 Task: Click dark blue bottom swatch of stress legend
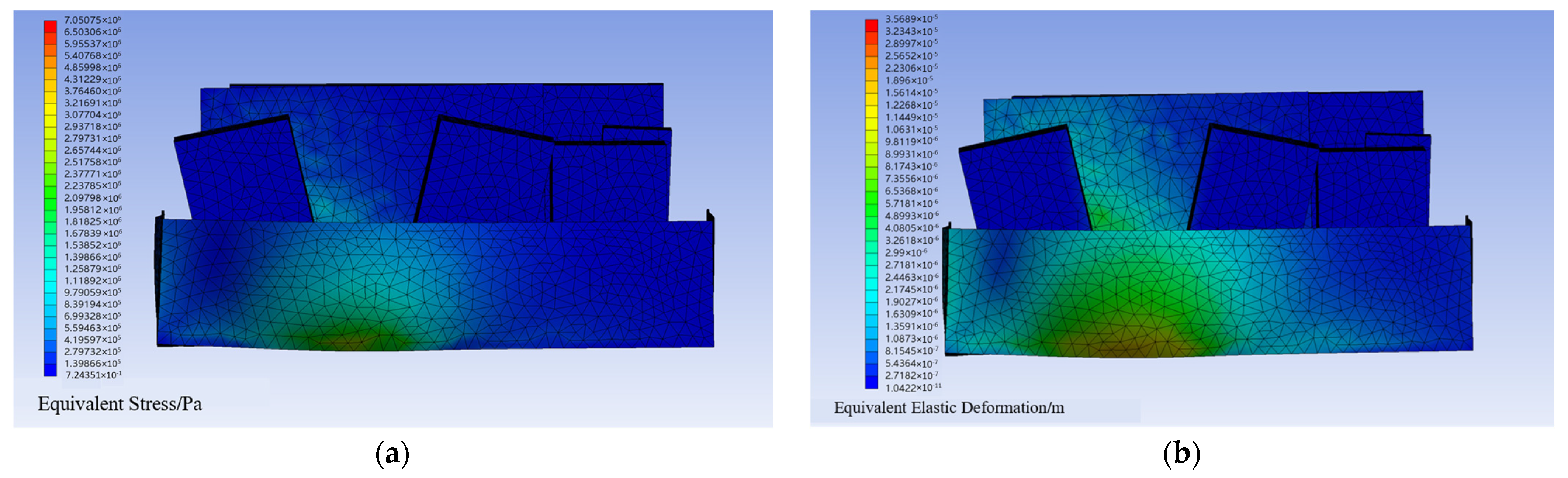tap(50, 369)
